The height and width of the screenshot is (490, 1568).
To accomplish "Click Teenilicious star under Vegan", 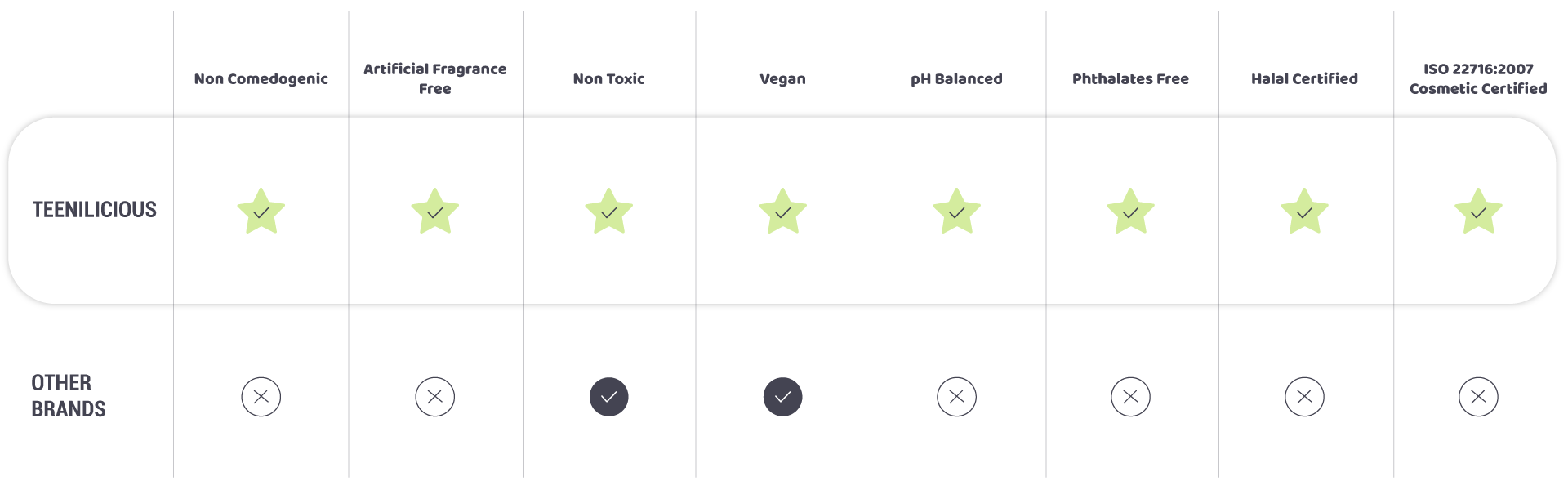I will (783, 212).
